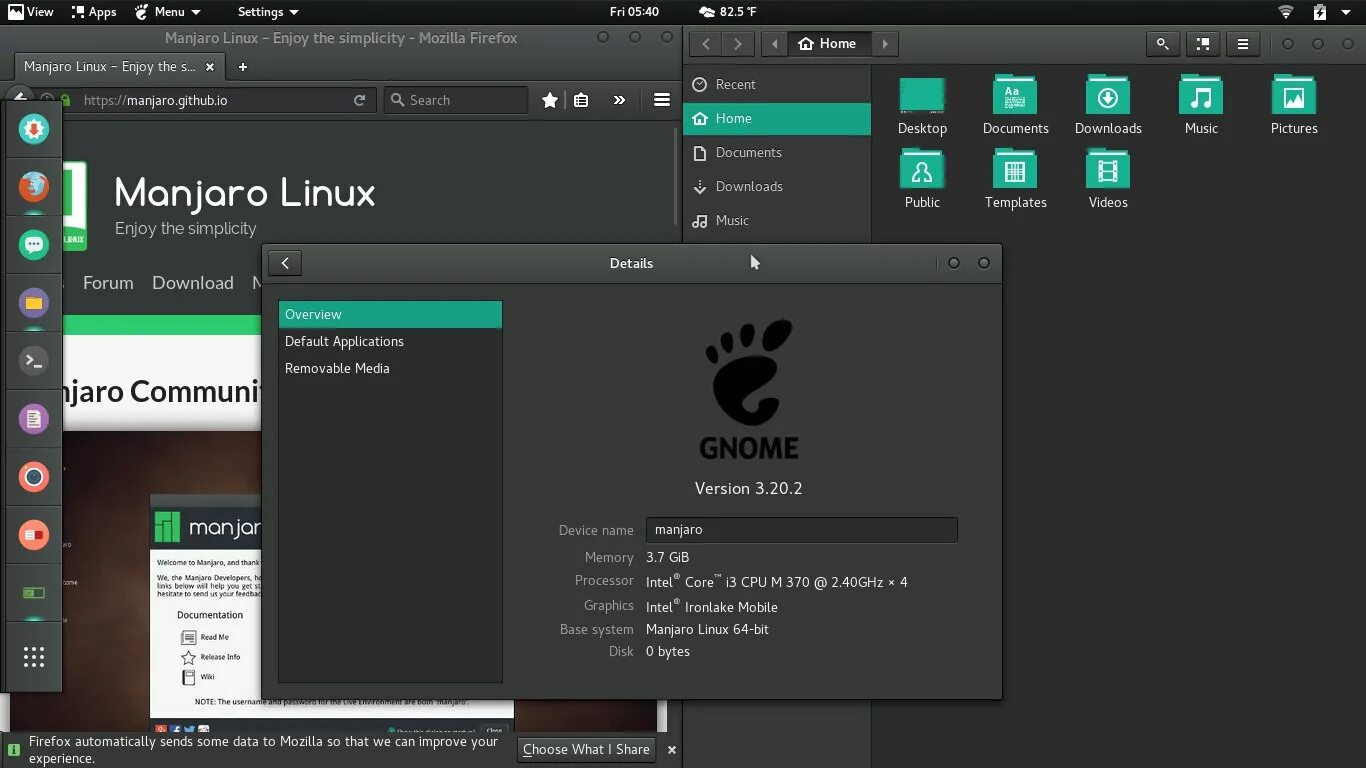Select Music in file manager sidebar
The height and width of the screenshot is (768, 1366).
pos(777,220)
